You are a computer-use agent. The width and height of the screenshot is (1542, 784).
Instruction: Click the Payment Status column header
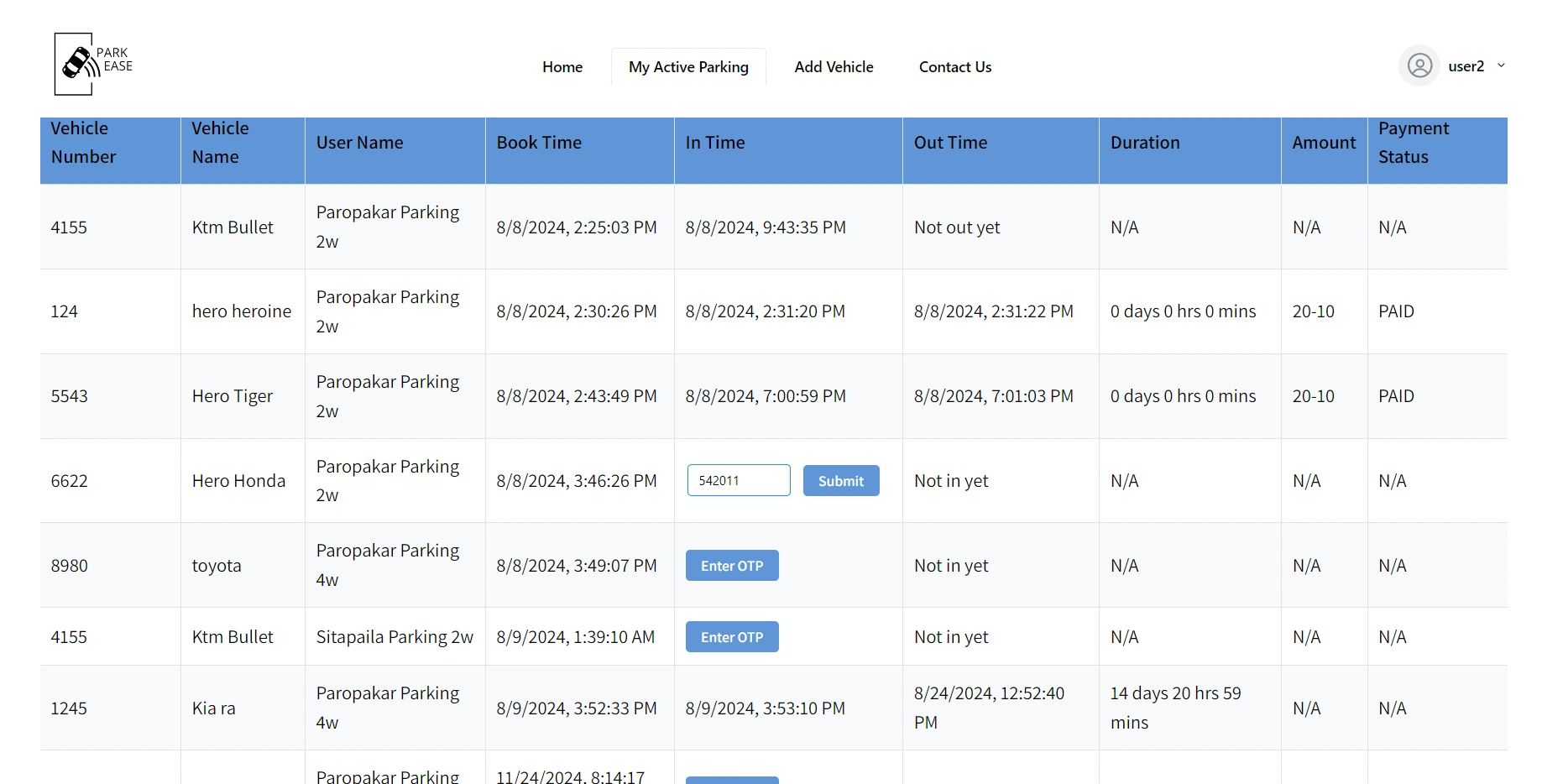1414,143
